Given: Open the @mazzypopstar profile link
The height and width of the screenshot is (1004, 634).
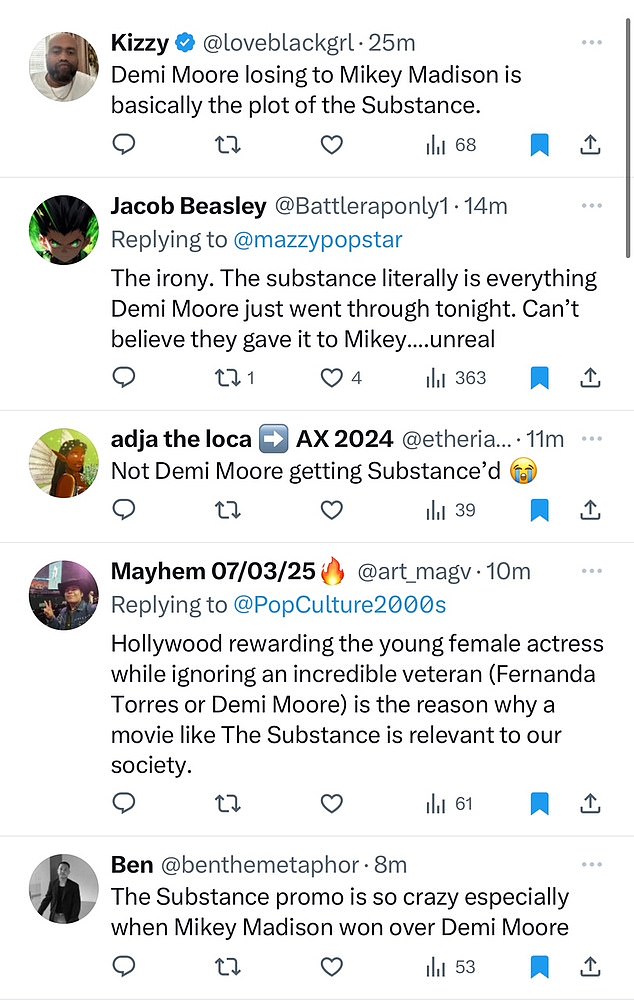Looking at the screenshot, I should coord(318,239).
